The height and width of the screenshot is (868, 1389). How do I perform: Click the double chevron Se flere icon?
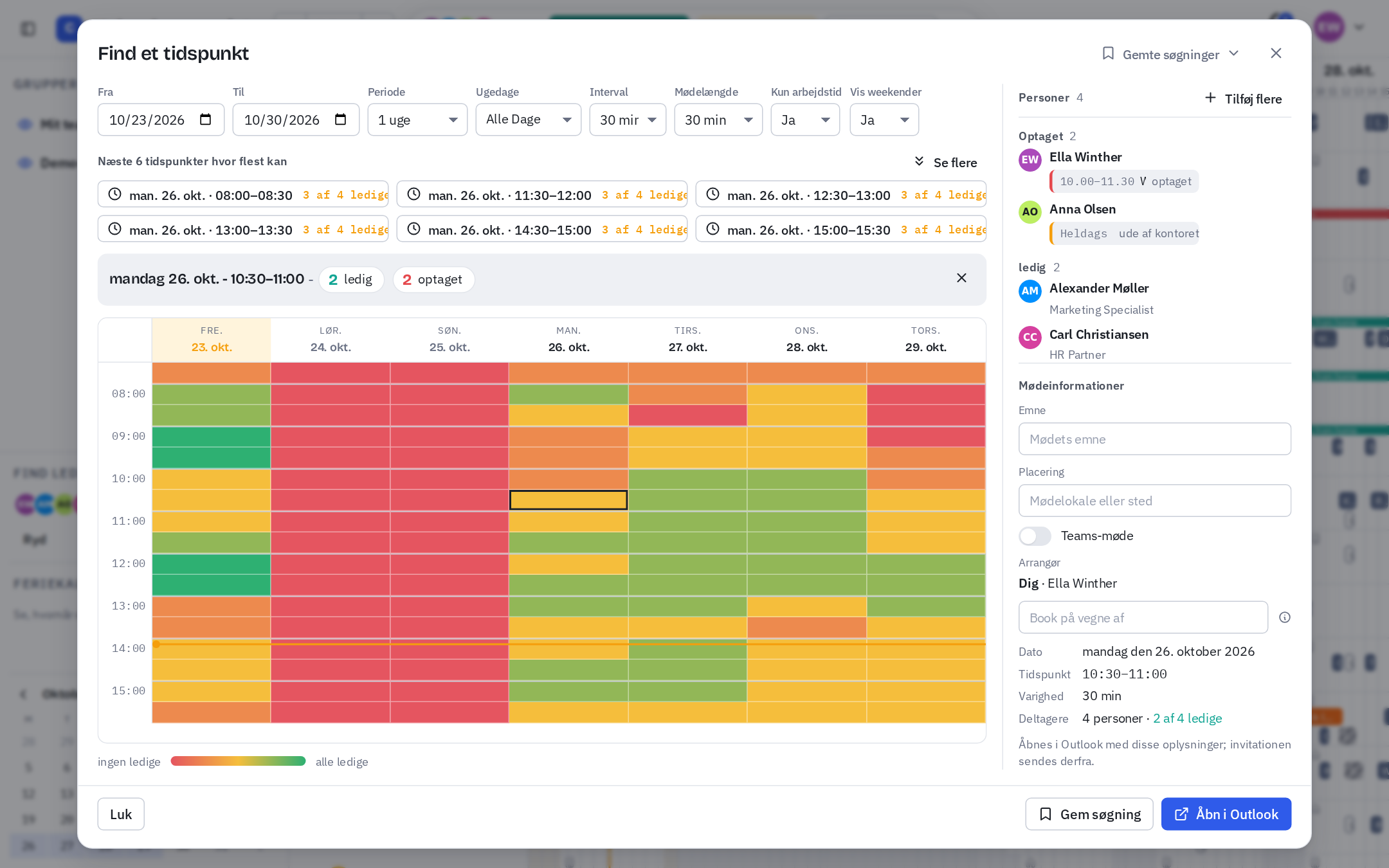[x=919, y=161]
